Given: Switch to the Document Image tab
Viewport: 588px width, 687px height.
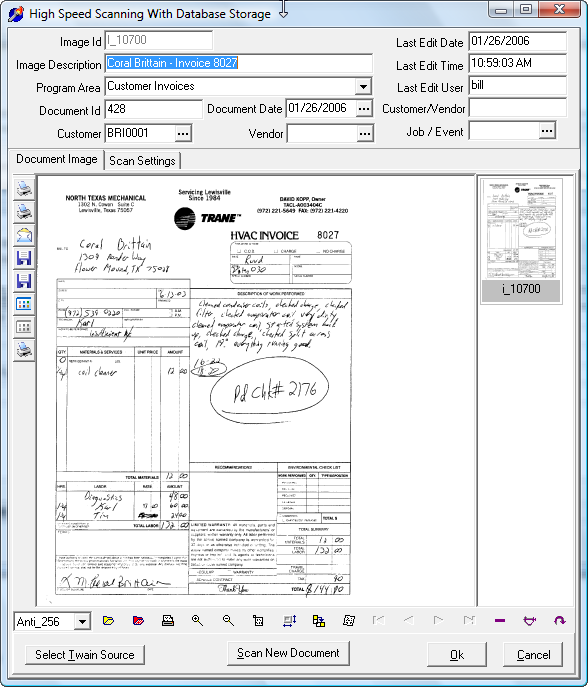Looking at the screenshot, I should coord(57,159).
